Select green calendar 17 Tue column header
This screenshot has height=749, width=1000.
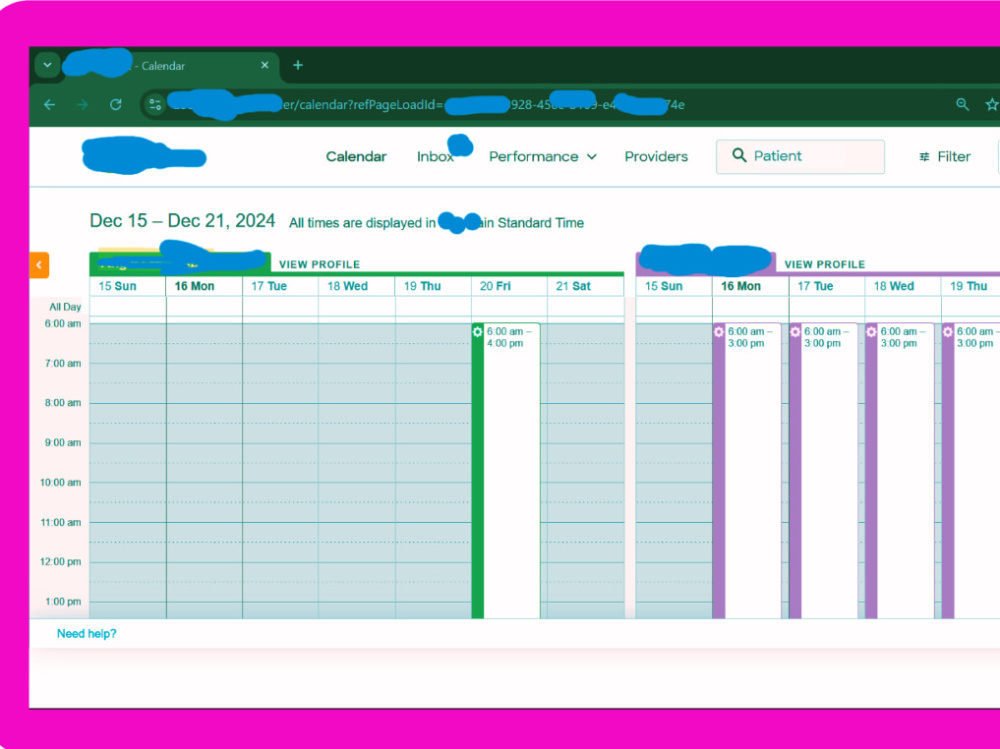280,286
